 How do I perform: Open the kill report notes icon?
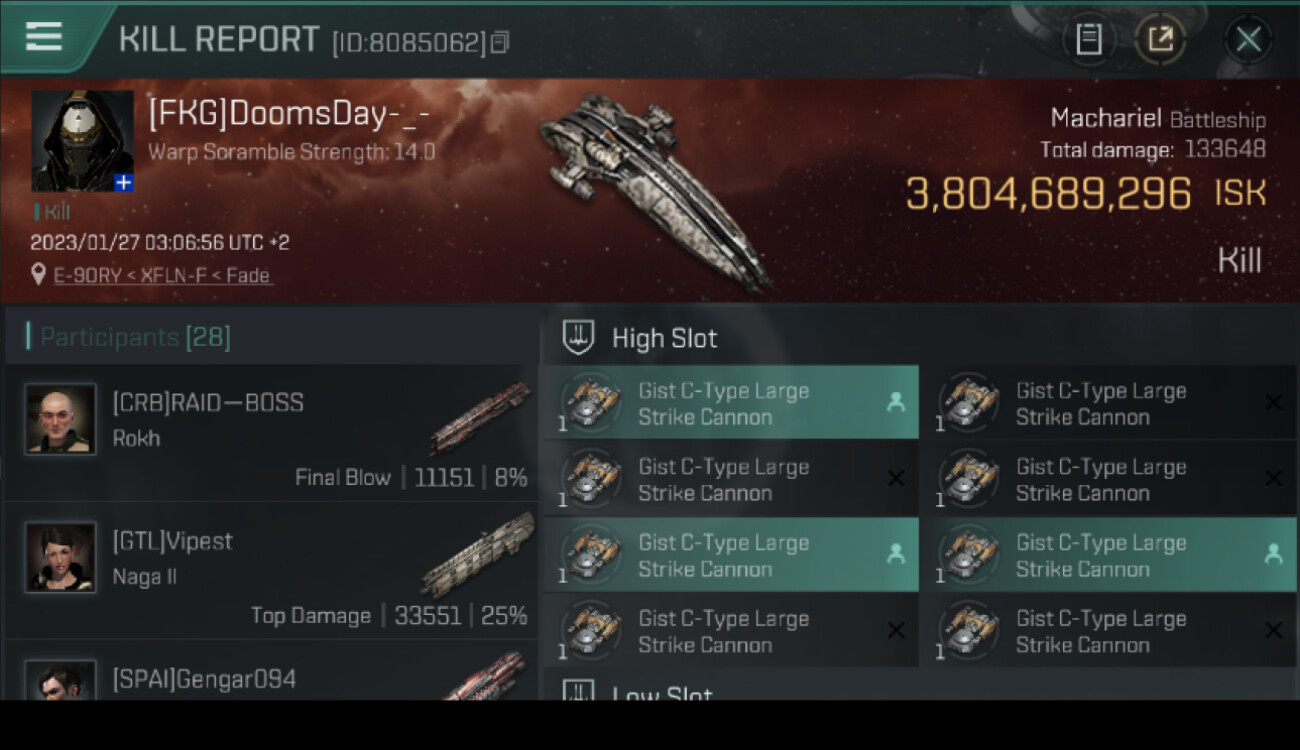coord(1089,39)
